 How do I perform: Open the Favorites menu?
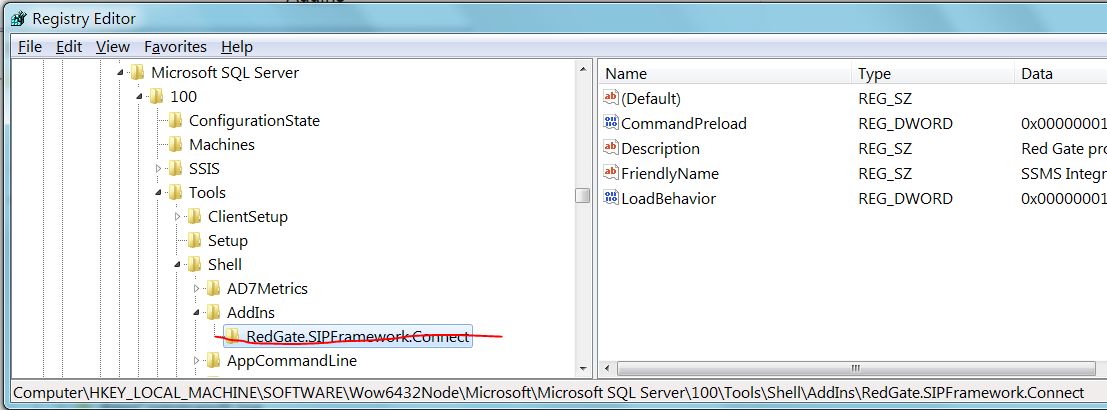click(x=175, y=47)
